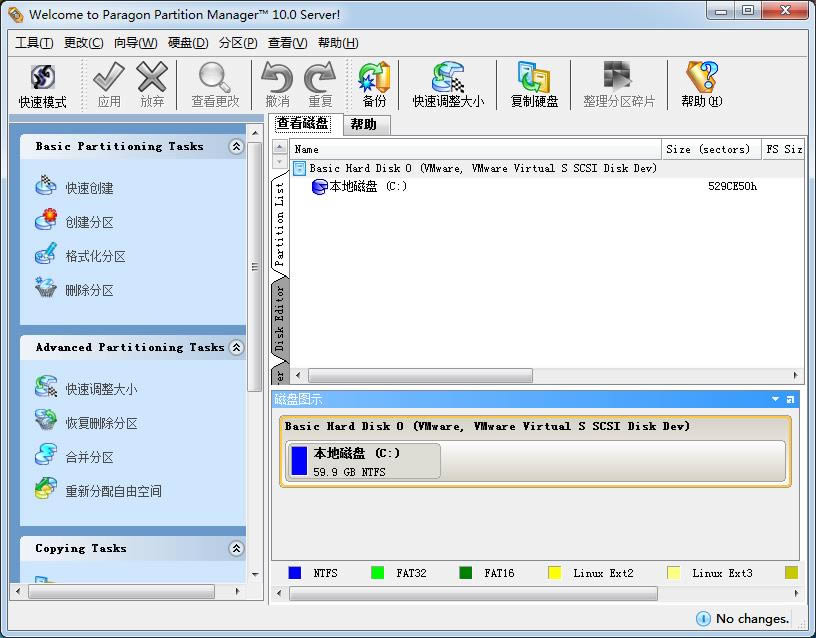Screen dimensions: 816x638
Task: Select the vertical Disk Editor tab
Action: (280, 318)
